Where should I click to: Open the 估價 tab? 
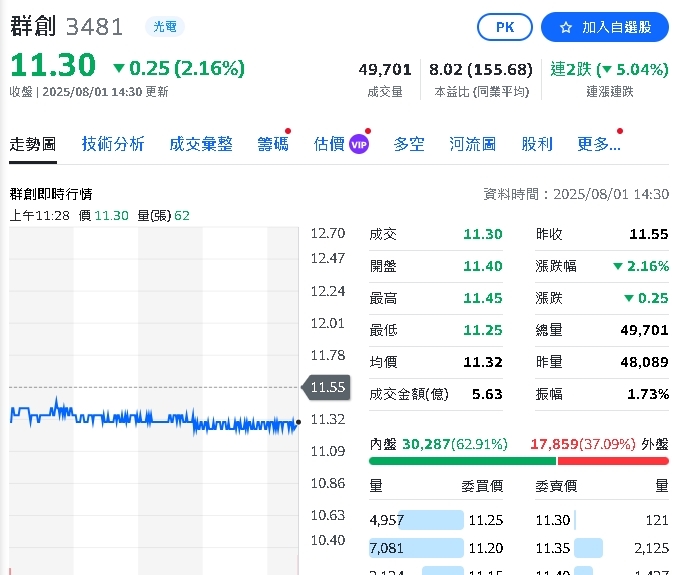pos(329,144)
